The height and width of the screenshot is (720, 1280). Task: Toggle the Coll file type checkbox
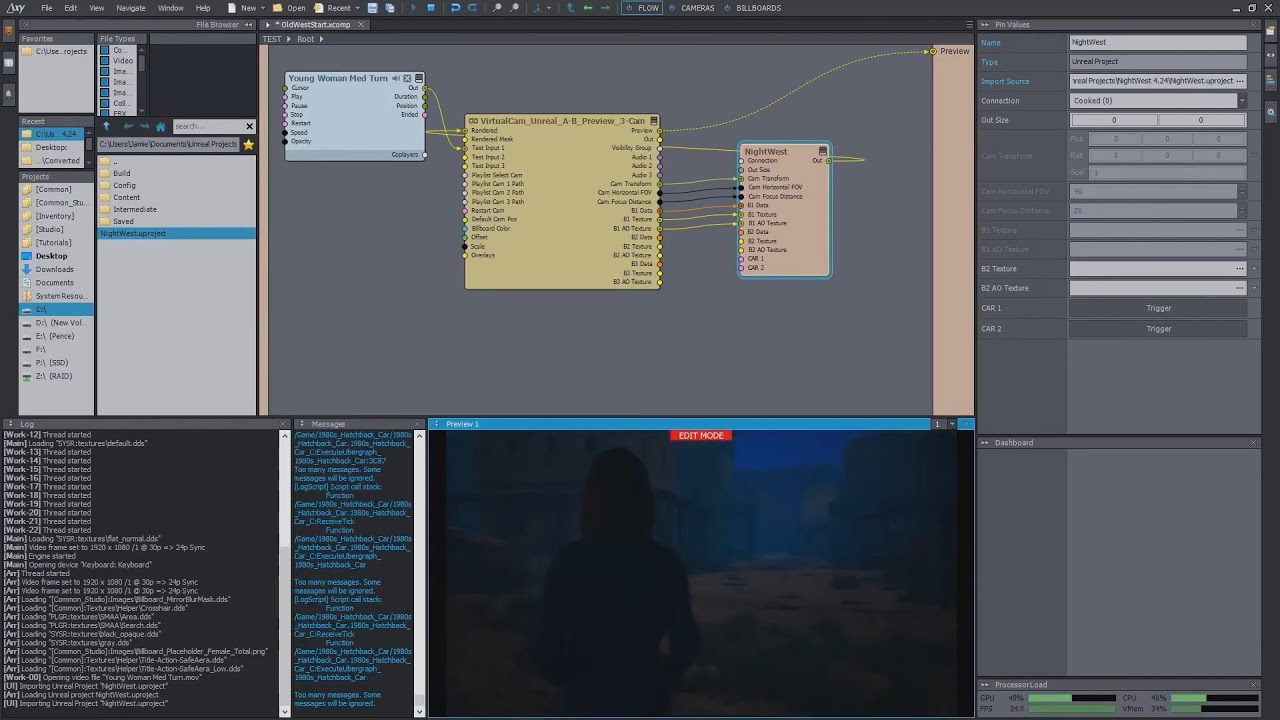(104, 103)
